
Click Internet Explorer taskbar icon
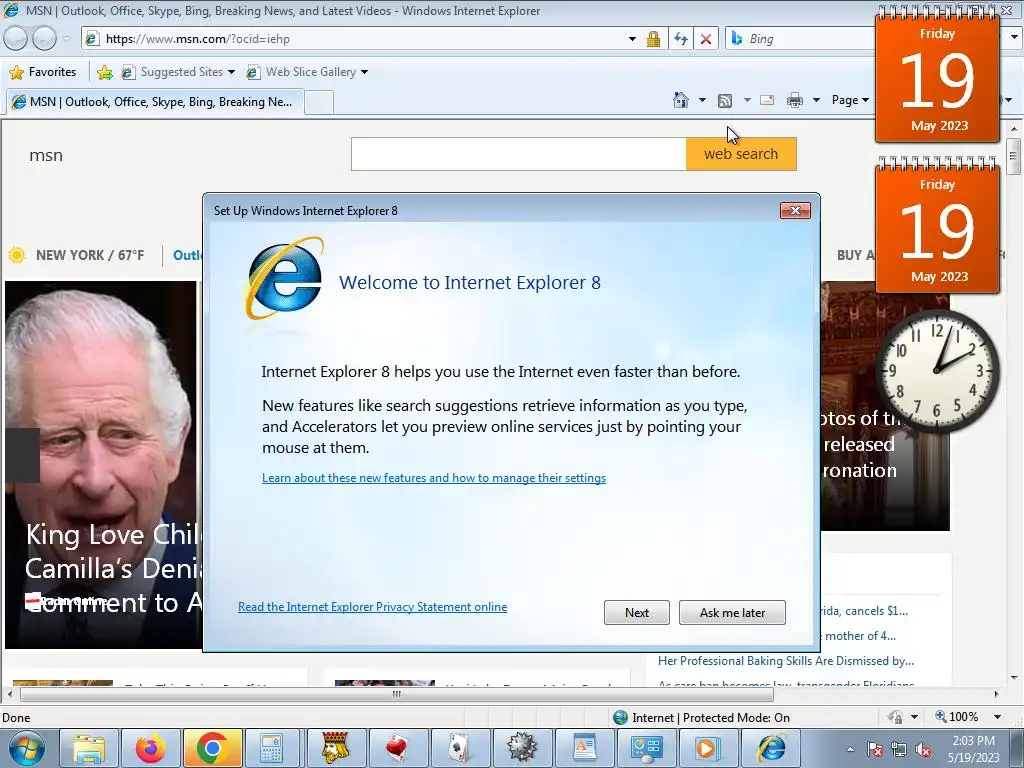(771, 748)
